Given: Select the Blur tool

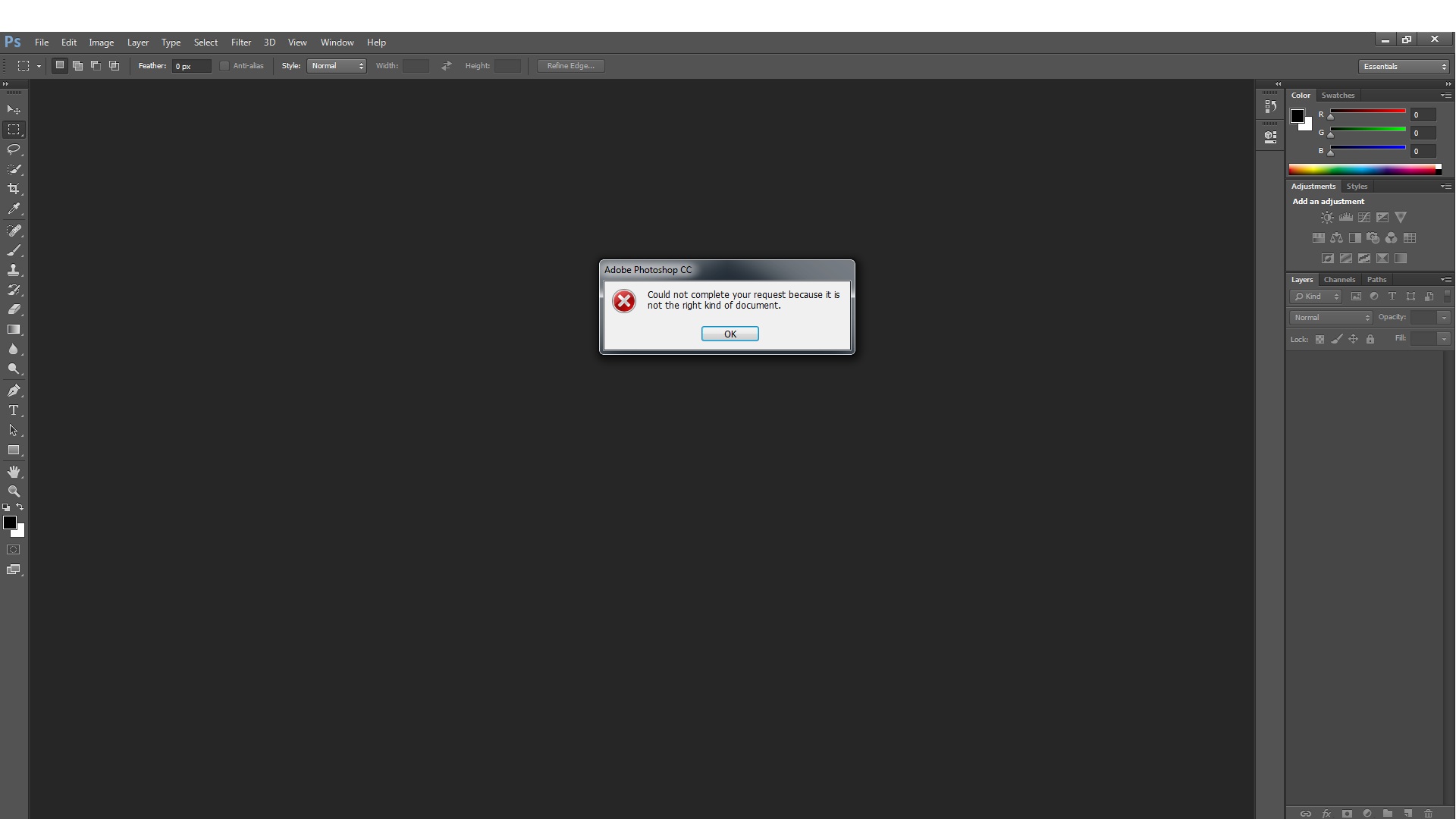Looking at the screenshot, I should 14,350.
